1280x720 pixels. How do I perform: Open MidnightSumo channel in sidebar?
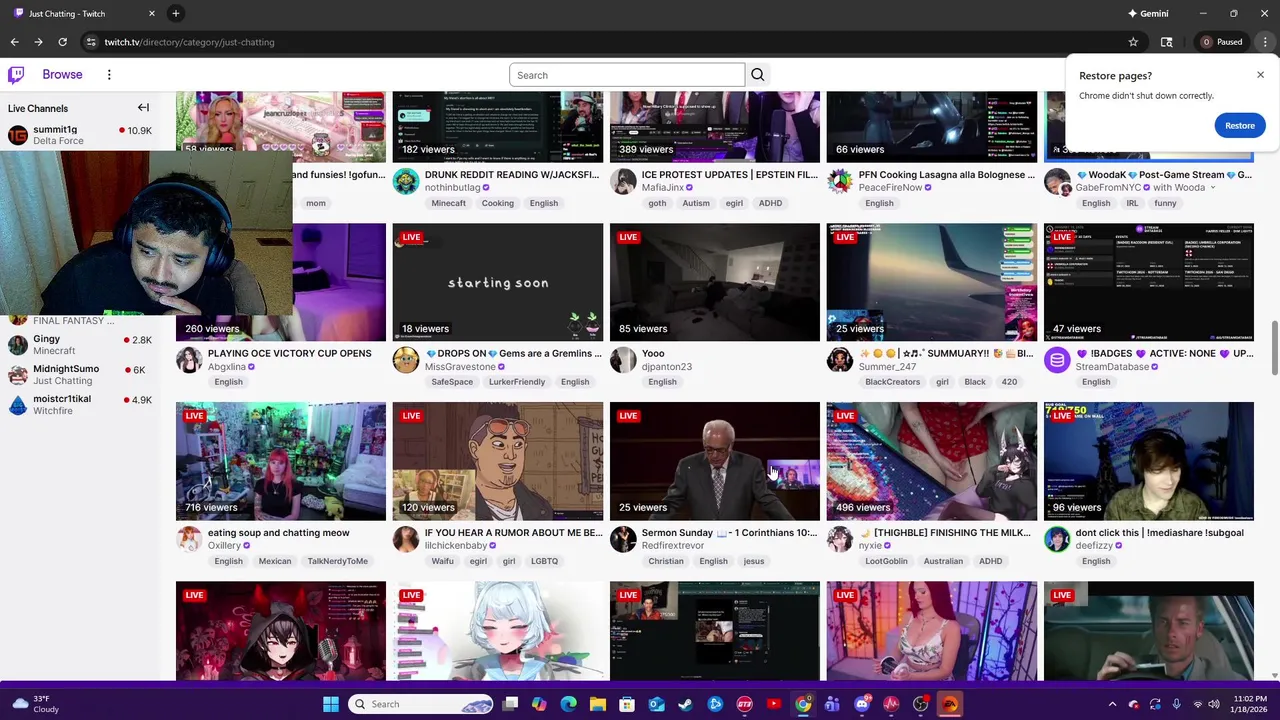click(80, 375)
